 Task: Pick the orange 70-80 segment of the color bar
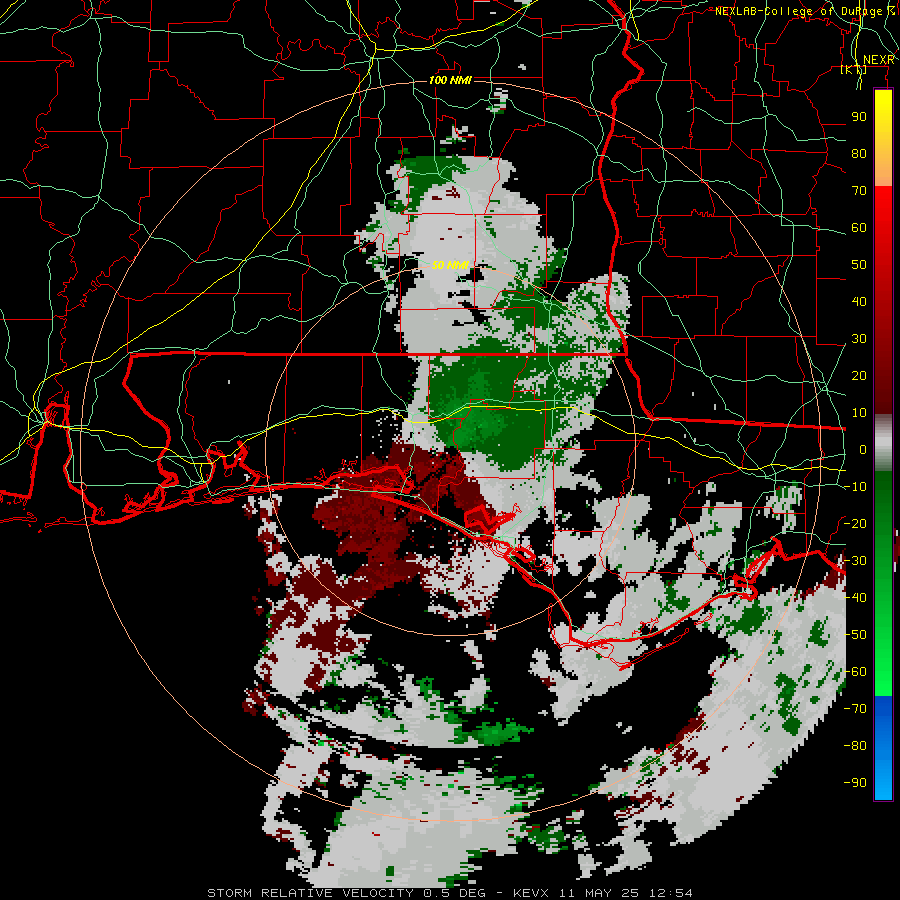coord(883,170)
